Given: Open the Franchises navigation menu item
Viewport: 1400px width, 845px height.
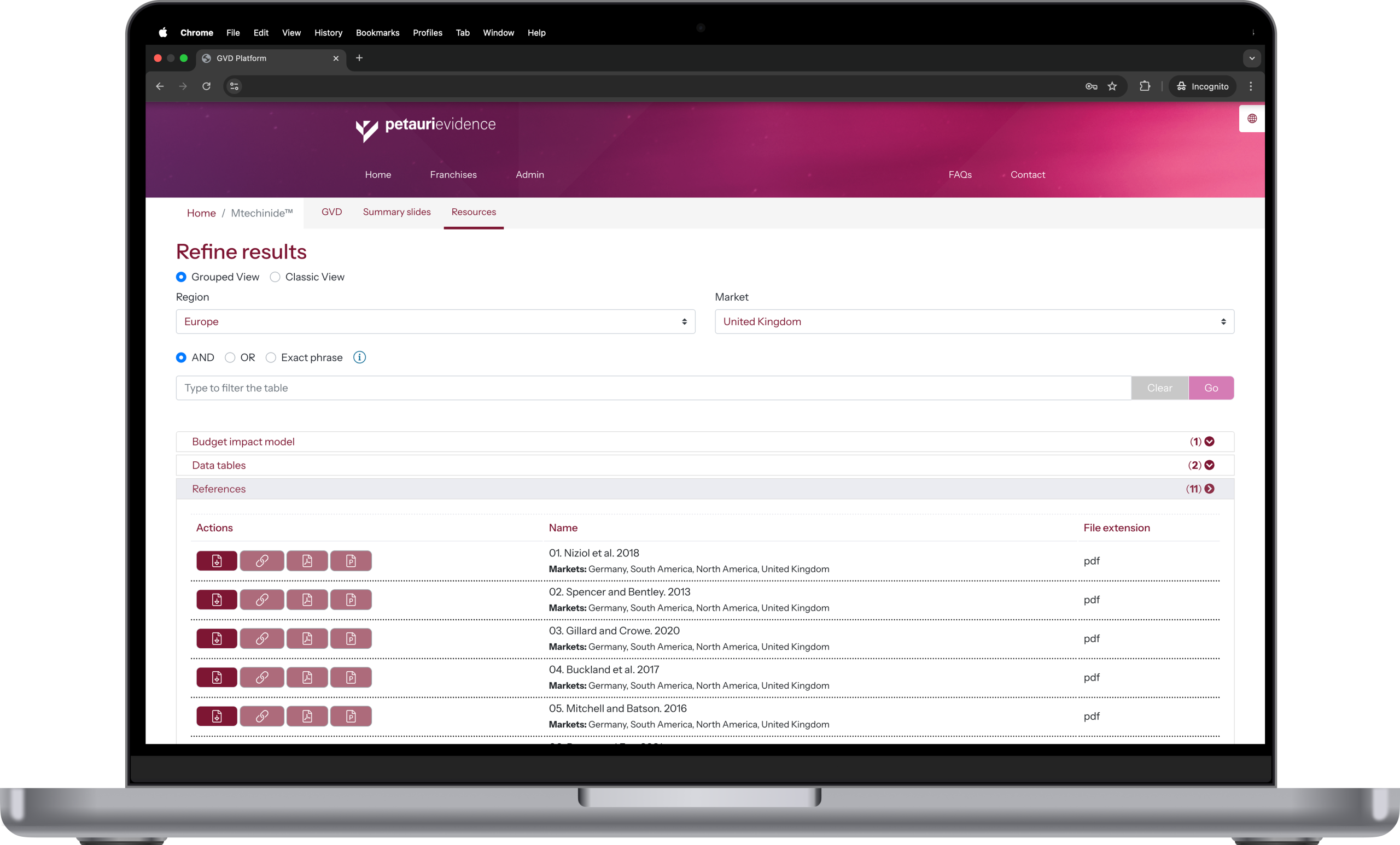Looking at the screenshot, I should coord(453,174).
